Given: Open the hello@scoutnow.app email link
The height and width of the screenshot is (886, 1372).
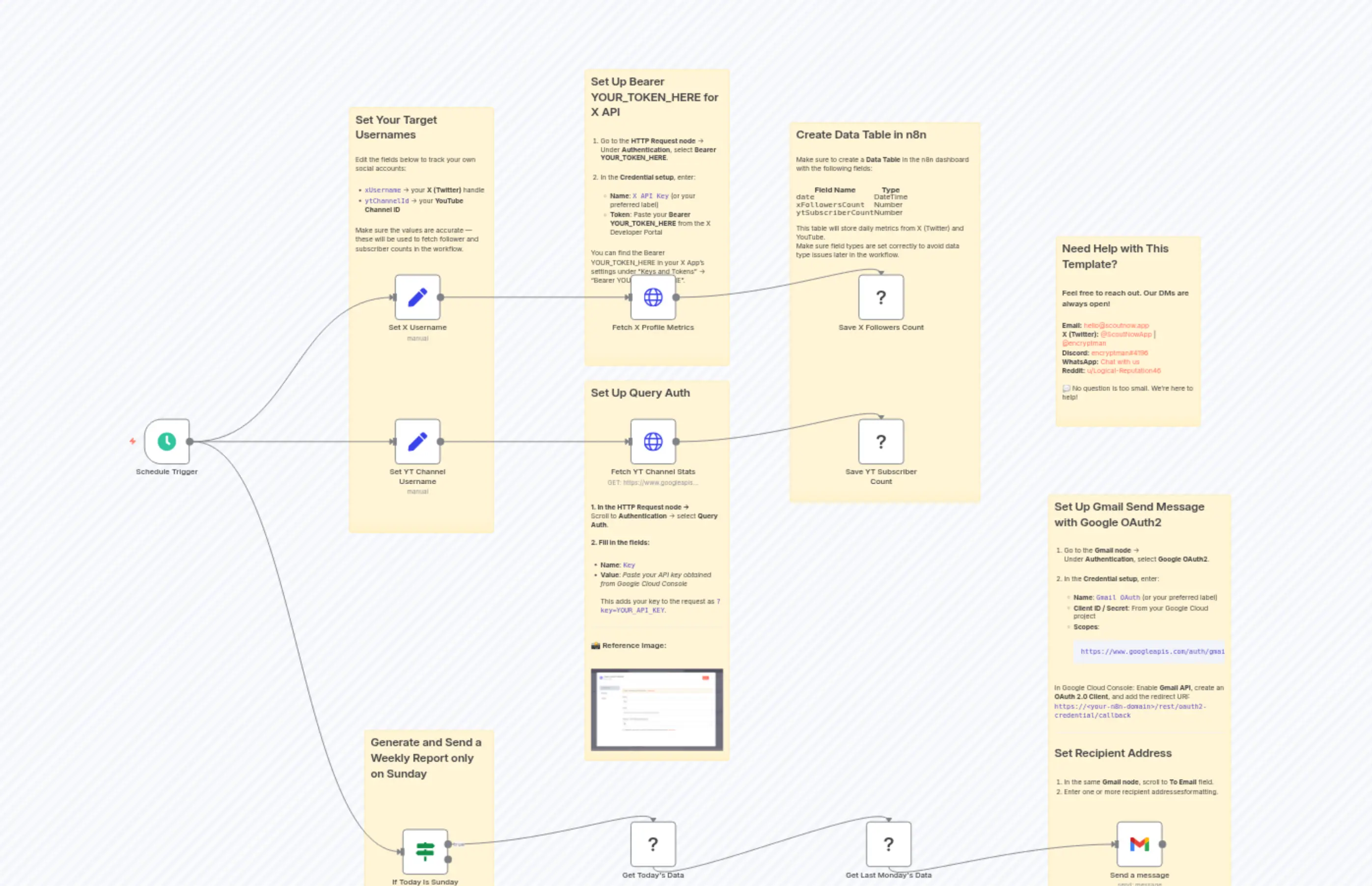Looking at the screenshot, I should [1116, 325].
